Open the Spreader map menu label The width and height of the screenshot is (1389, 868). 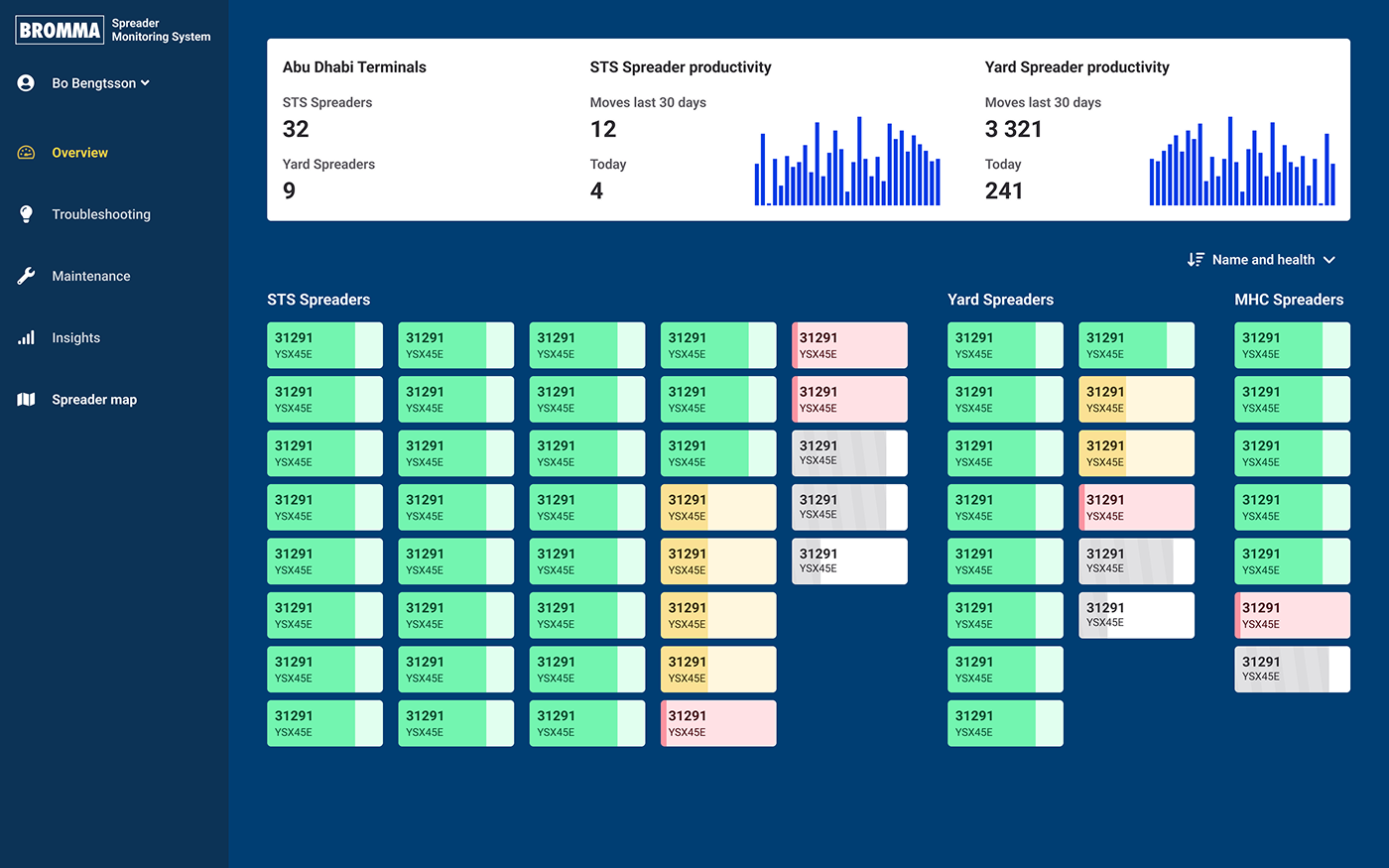[94, 400]
